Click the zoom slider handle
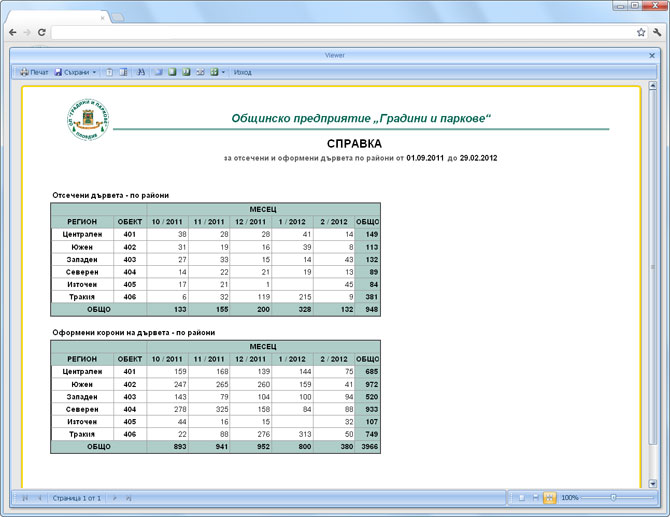Screen dimensions: 670x517 tap(614, 498)
